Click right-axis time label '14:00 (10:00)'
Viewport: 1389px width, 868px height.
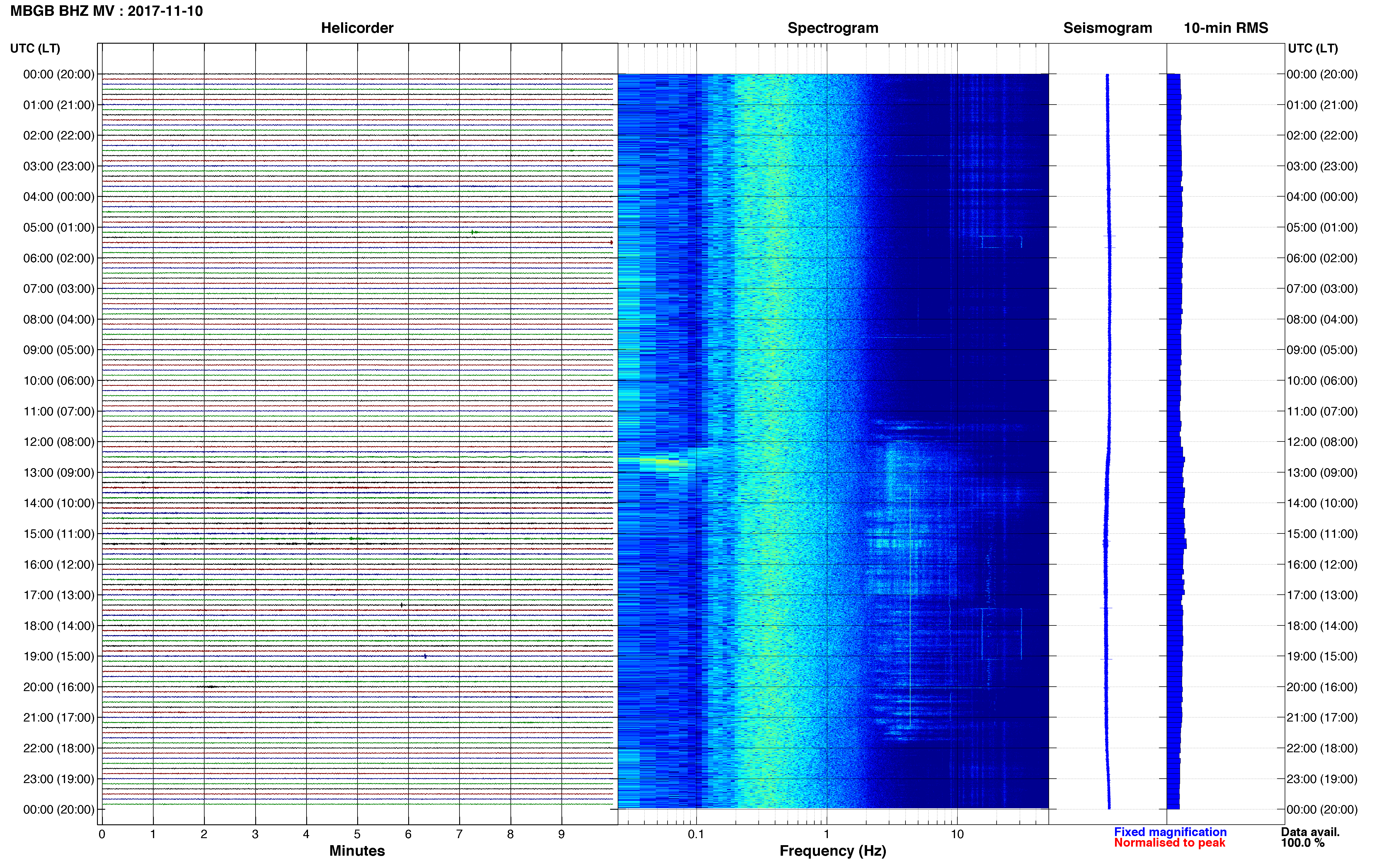pos(1322,504)
